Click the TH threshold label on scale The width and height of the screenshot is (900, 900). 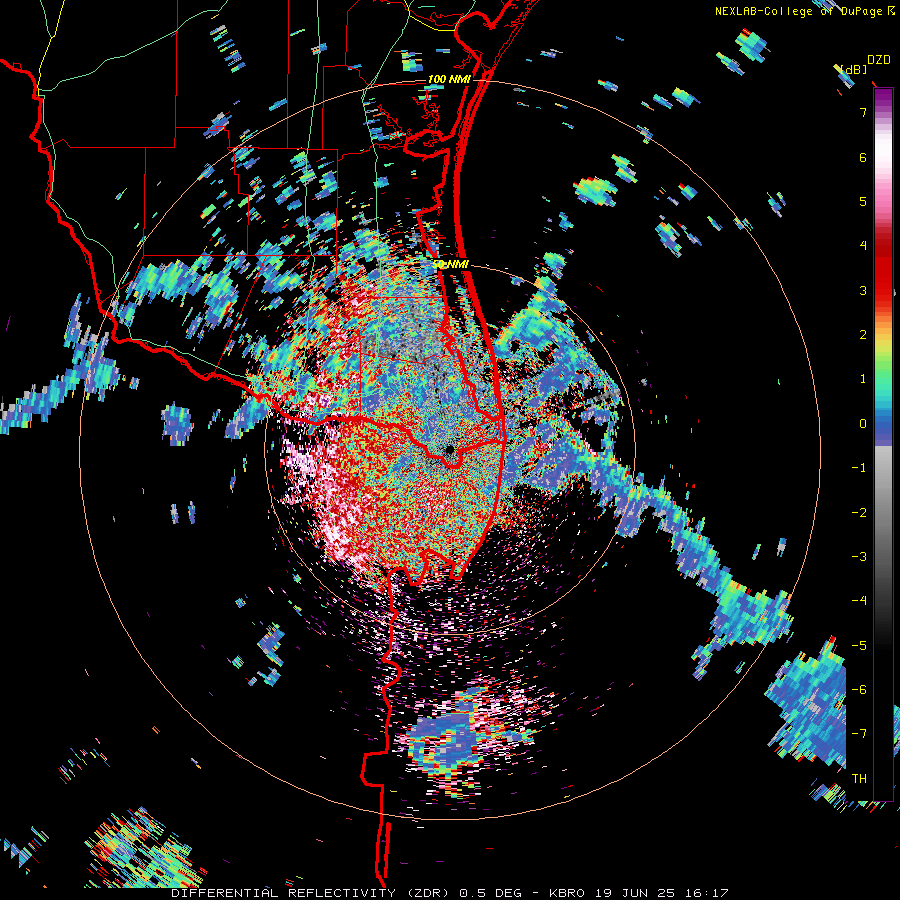click(859, 779)
